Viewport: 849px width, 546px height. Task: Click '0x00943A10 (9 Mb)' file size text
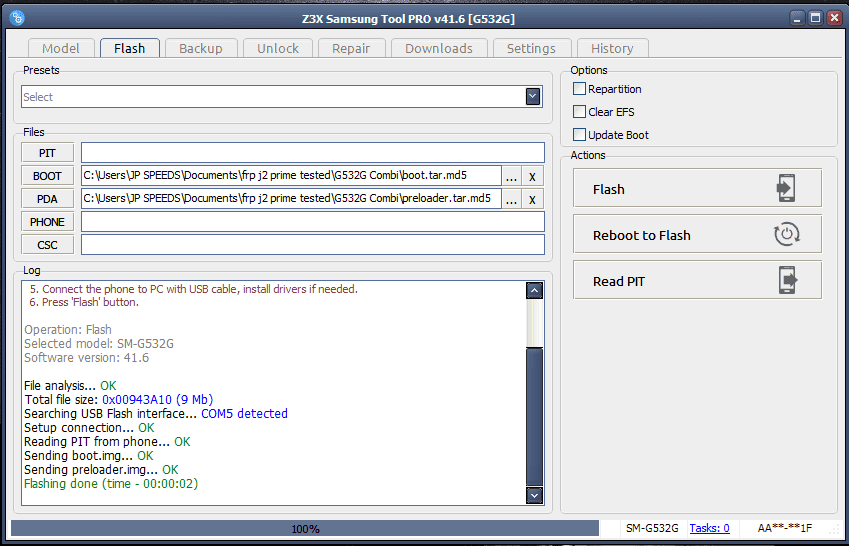[x=158, y=399]
